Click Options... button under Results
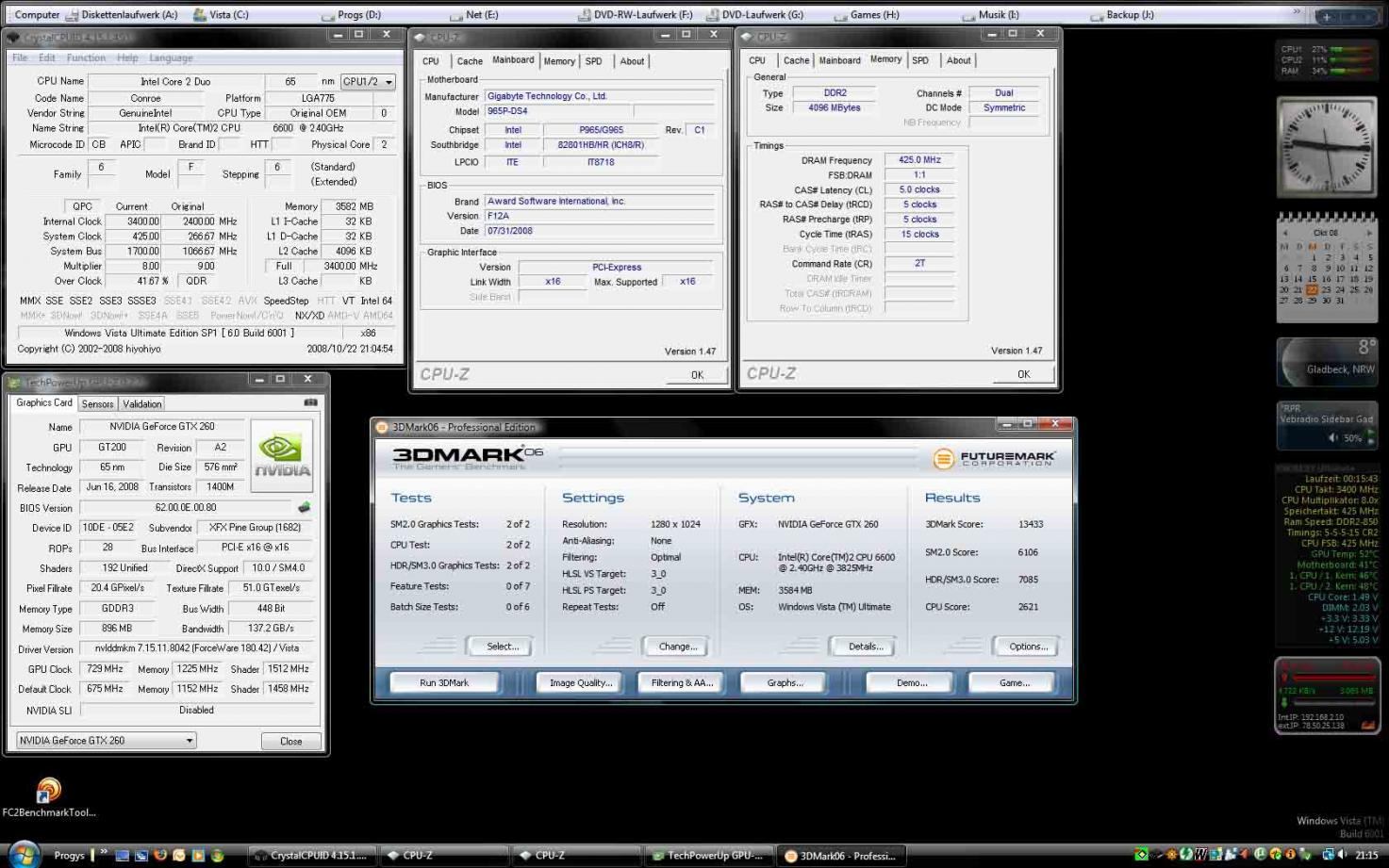This screenshot has width=1389, height=868. [x=1028, y=647]
